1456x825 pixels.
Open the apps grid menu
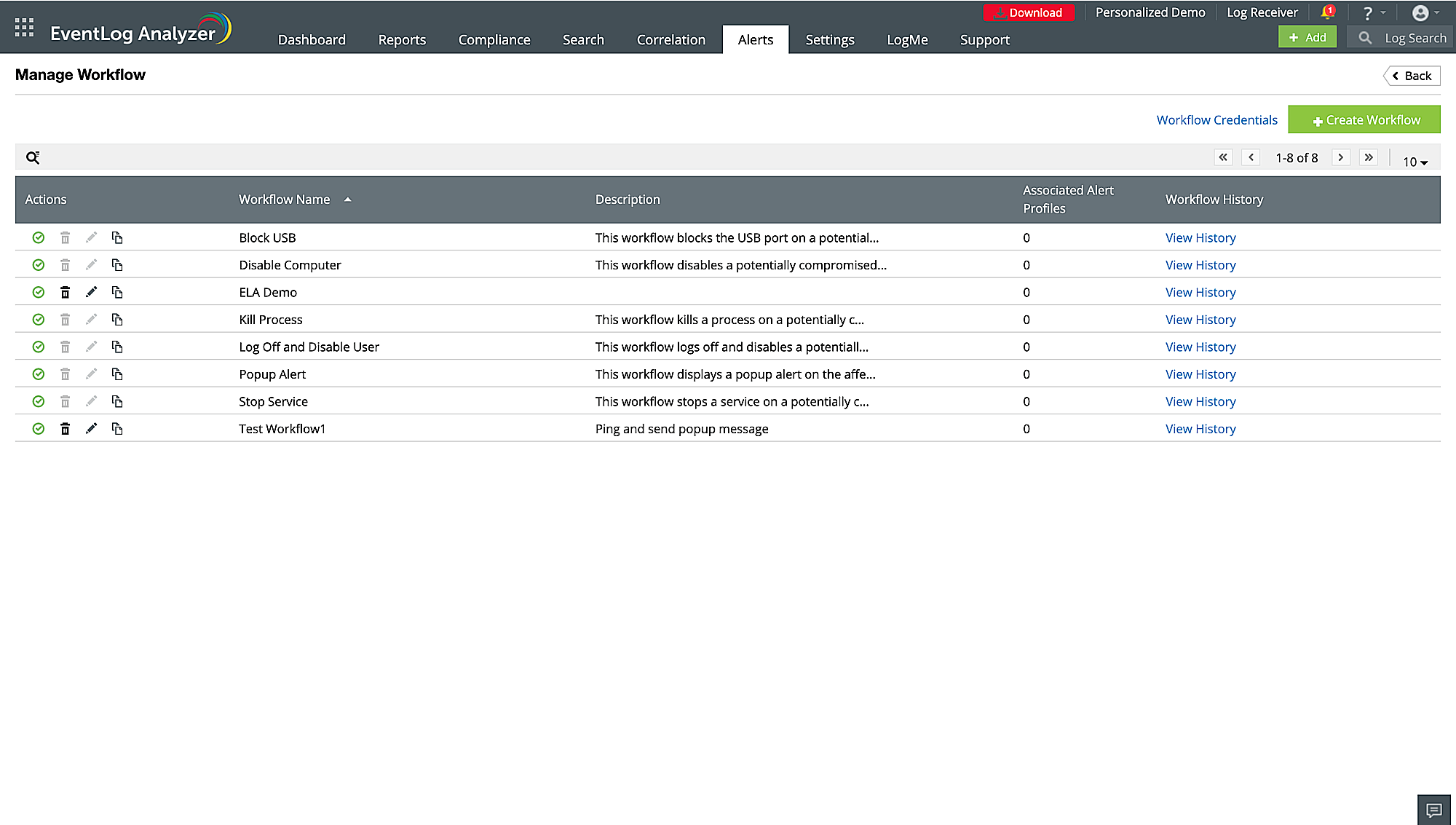[23, 27]
